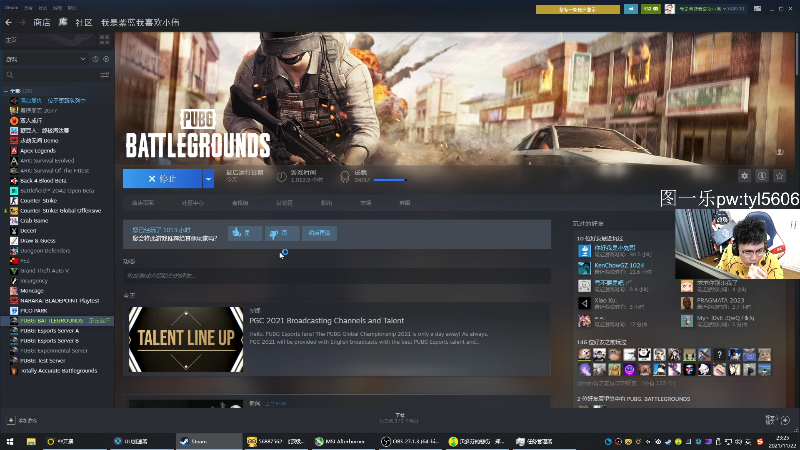Select Back 4 Blood Beta entry
This screenshot has height=450, width=800.
43,181
